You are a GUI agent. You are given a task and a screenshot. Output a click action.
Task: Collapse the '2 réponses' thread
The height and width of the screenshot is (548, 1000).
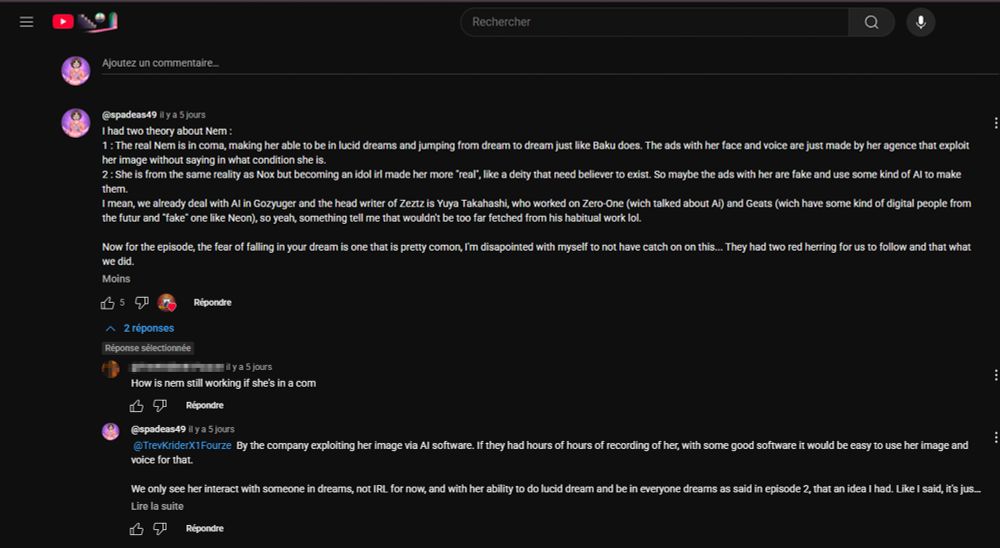point(140,328)
